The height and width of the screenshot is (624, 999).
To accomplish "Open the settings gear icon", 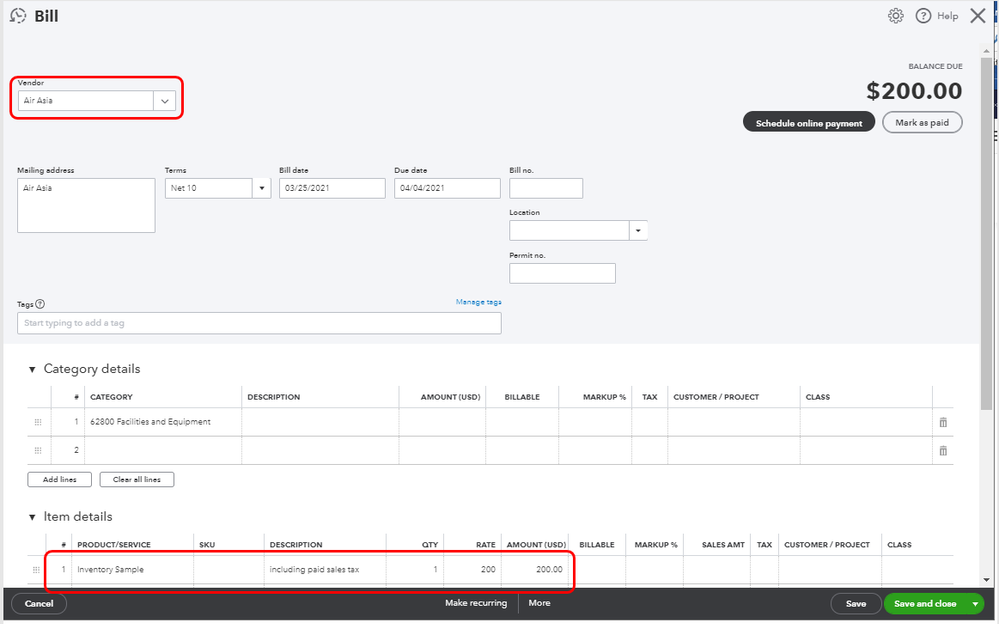I will coord(896,16).
